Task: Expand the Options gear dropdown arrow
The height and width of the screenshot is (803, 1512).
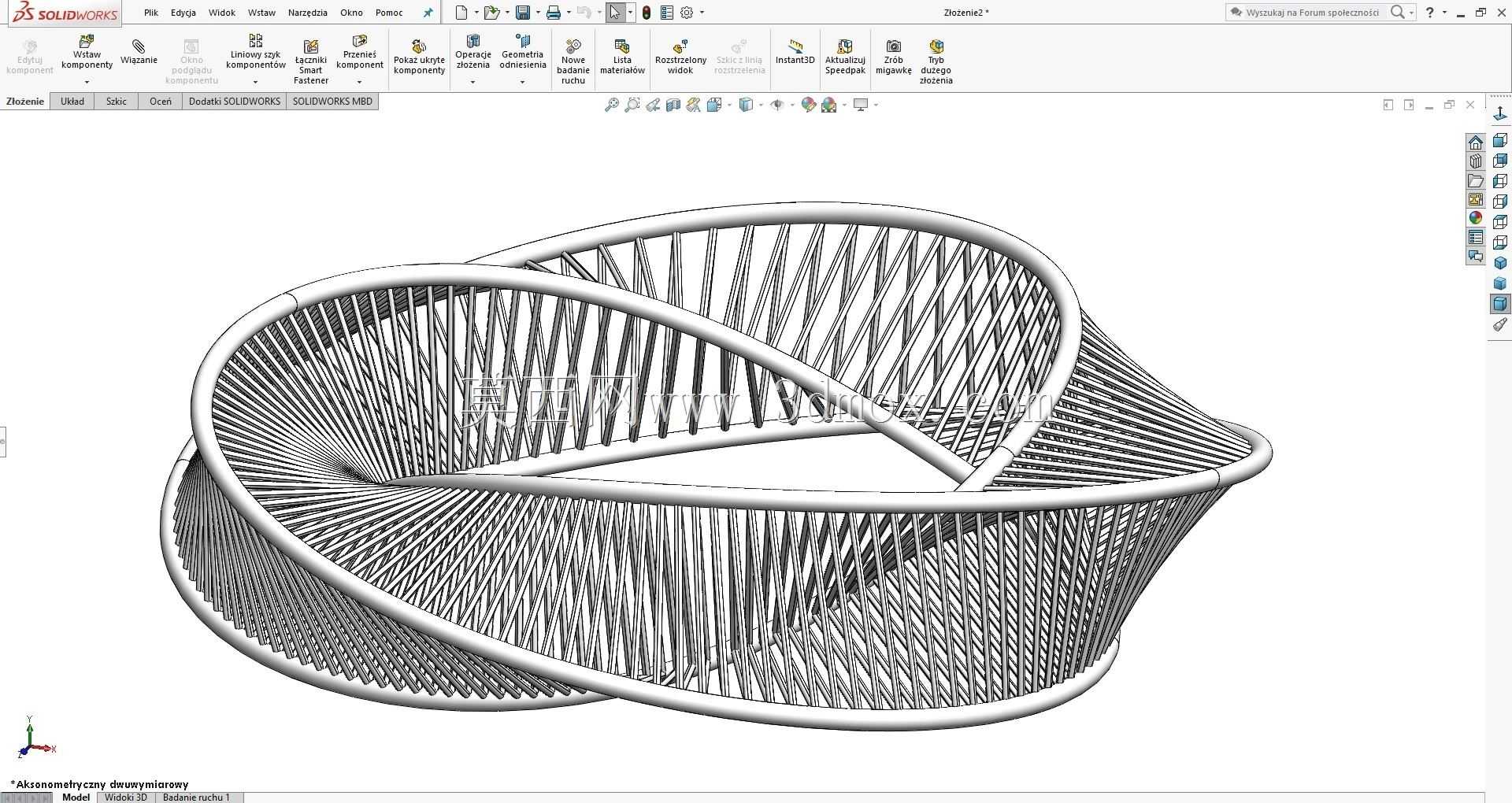Action: pos(702,13)
